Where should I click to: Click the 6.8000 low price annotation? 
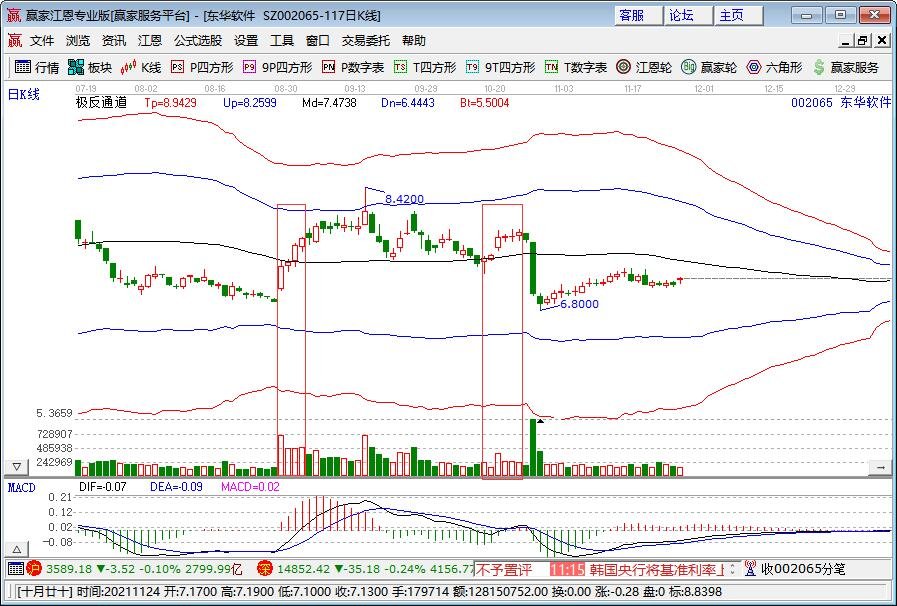pos(580,304)
